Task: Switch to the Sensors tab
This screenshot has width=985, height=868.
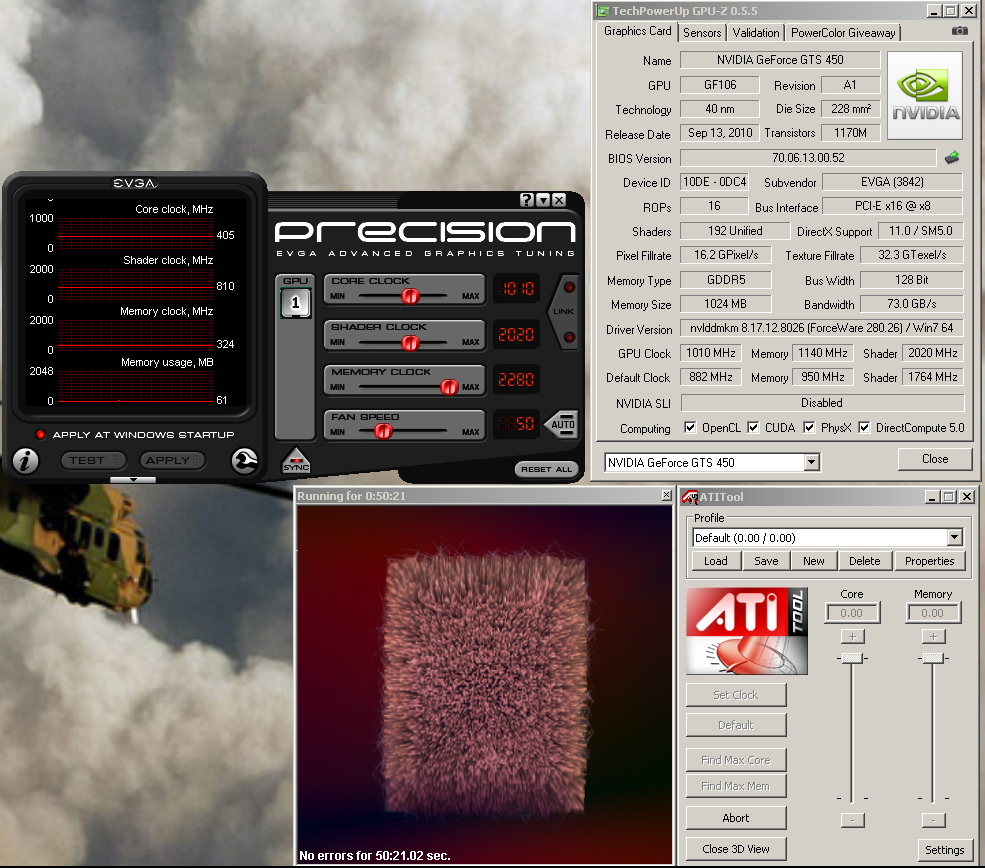Action: tap(702, 33)
